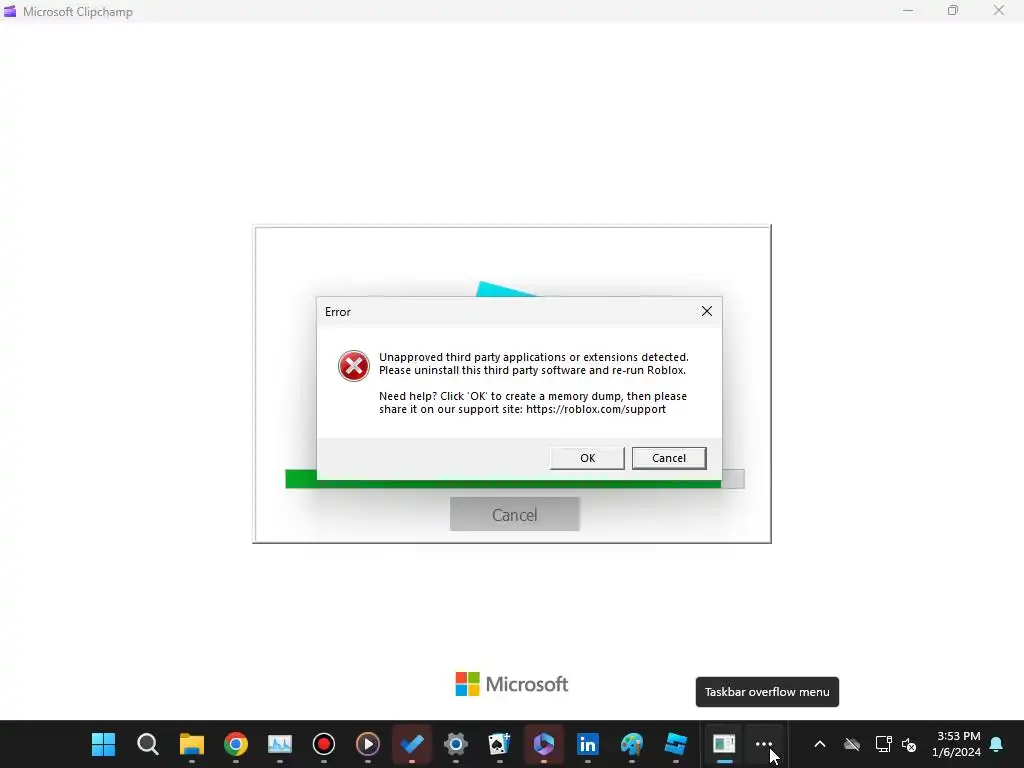Select the active Roblox installer taskbar icon
This screenshot has width=1024, height=768.
pyautogui.click(x=724, y=744)
